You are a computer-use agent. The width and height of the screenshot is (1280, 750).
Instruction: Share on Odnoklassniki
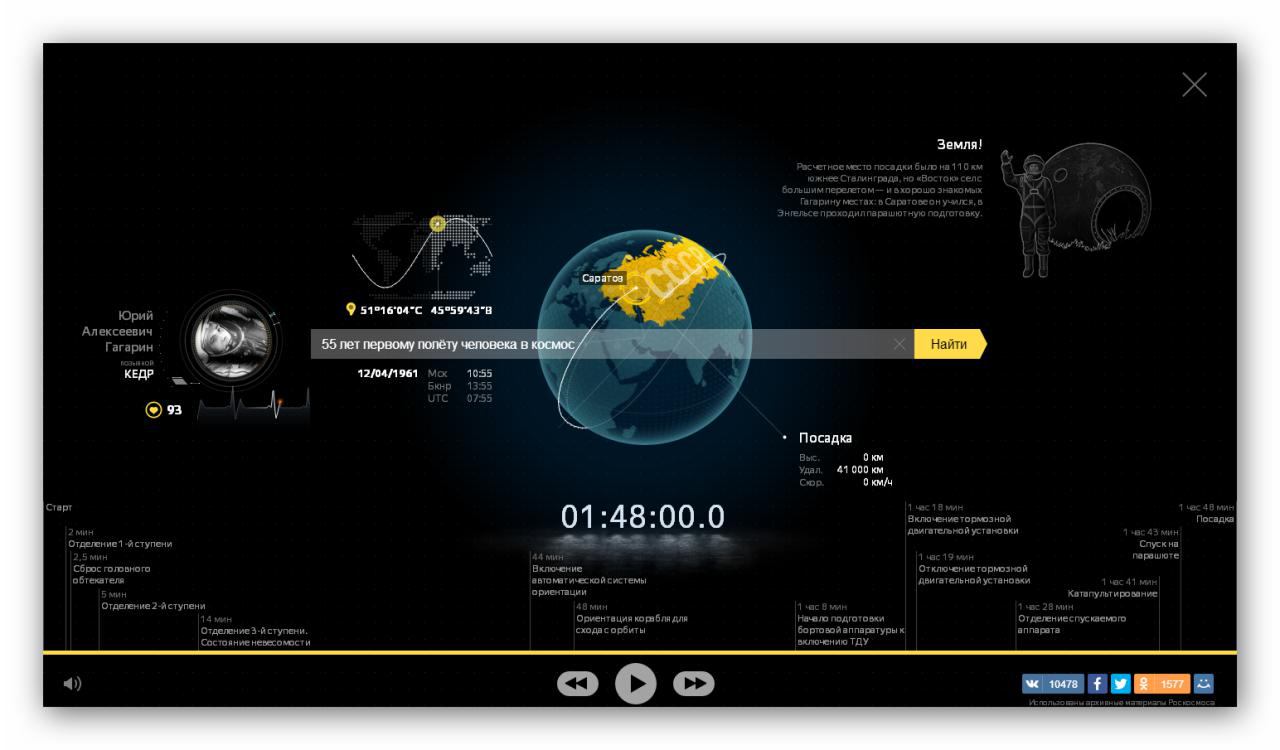point(1161,684)
